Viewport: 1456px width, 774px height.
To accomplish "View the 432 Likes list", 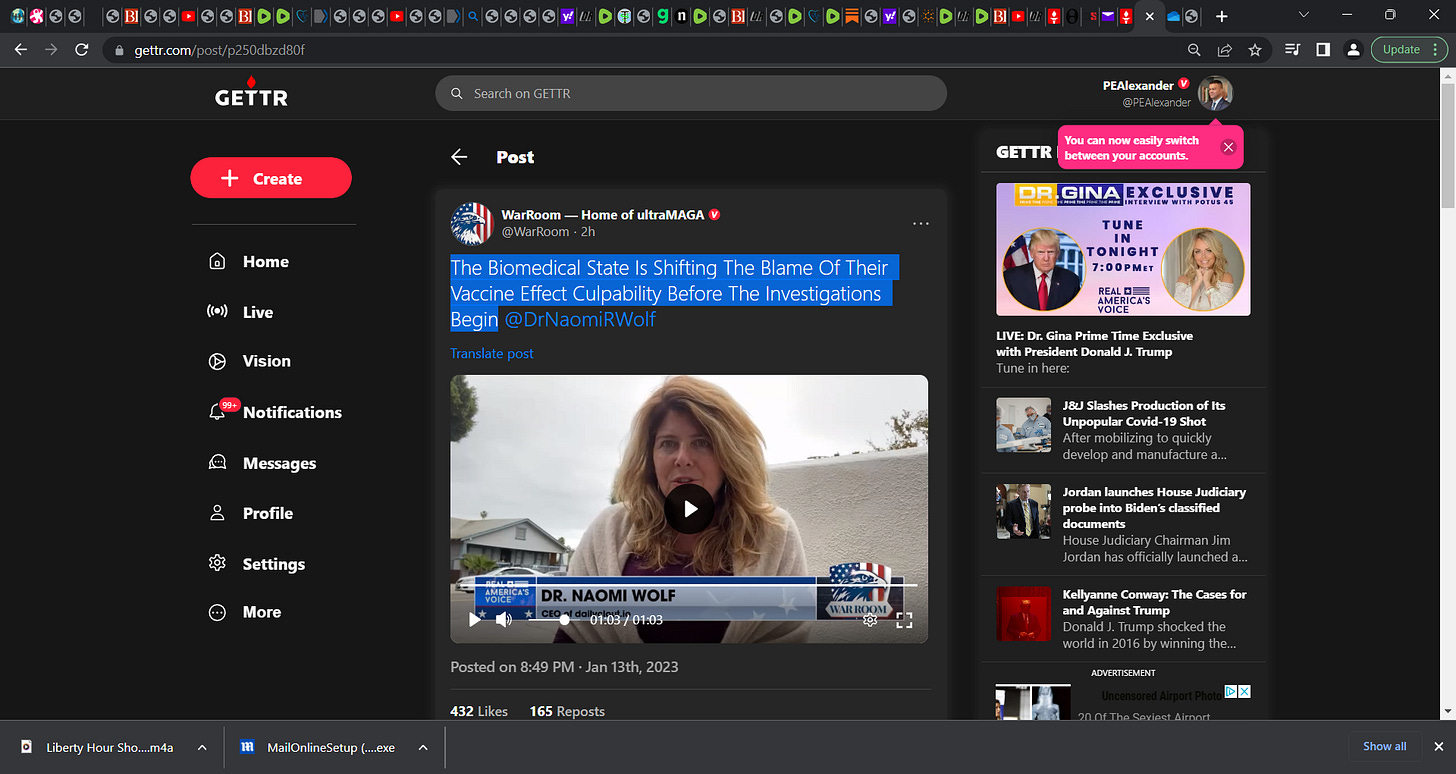I will 479,711.
